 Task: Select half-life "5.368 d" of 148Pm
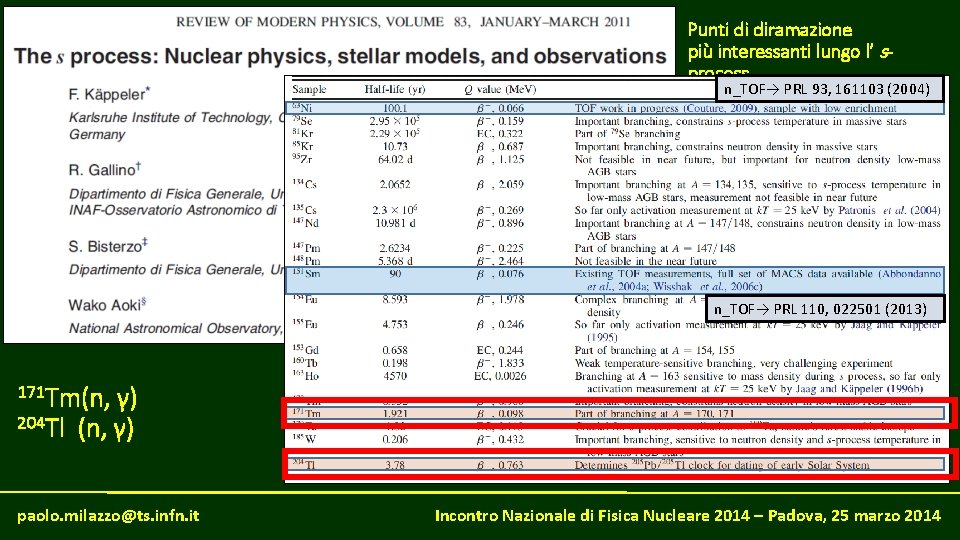[x=395, y=261]
